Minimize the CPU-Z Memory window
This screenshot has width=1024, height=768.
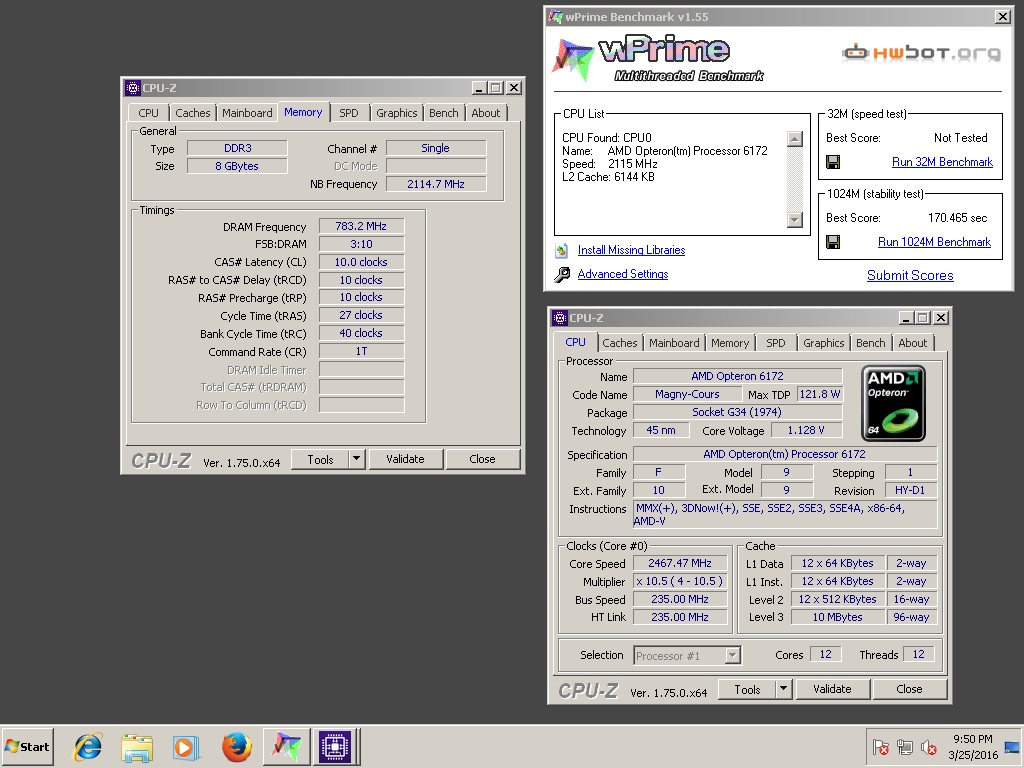479,88
